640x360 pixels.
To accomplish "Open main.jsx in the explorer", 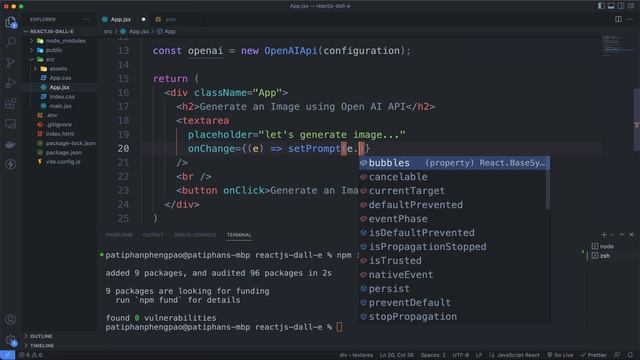I will tap(60, 106).
